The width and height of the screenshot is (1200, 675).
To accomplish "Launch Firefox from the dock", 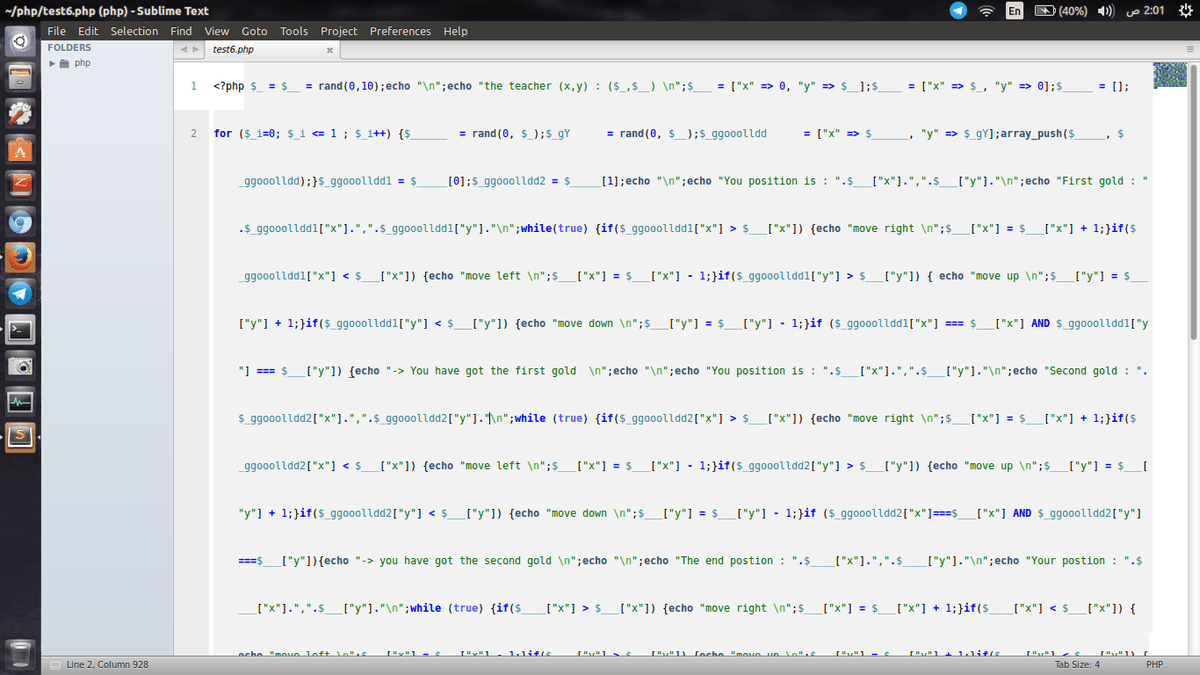I will click(x=18, y=257).
